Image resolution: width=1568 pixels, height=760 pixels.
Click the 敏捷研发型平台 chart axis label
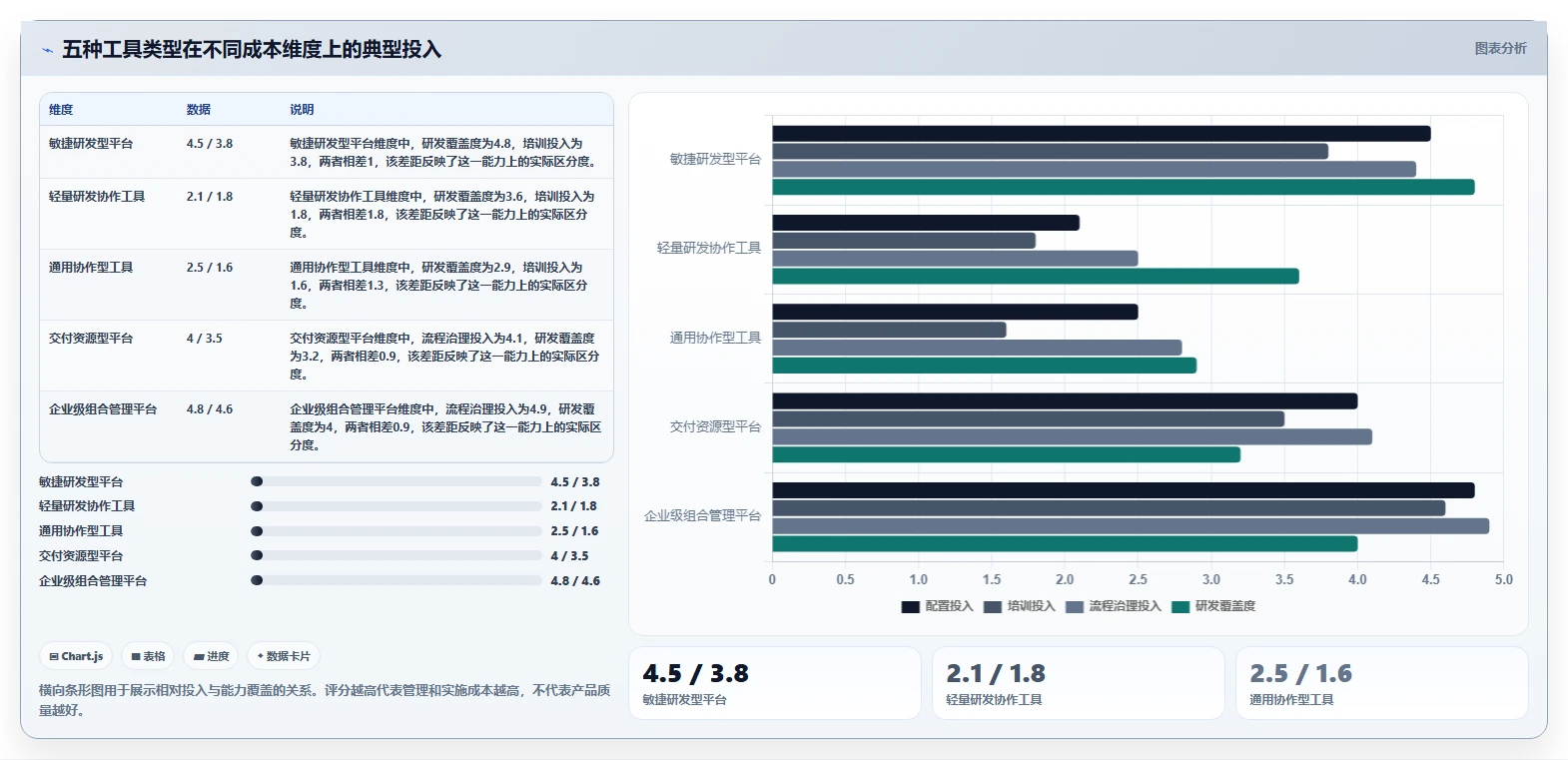(x=715, y=159)
